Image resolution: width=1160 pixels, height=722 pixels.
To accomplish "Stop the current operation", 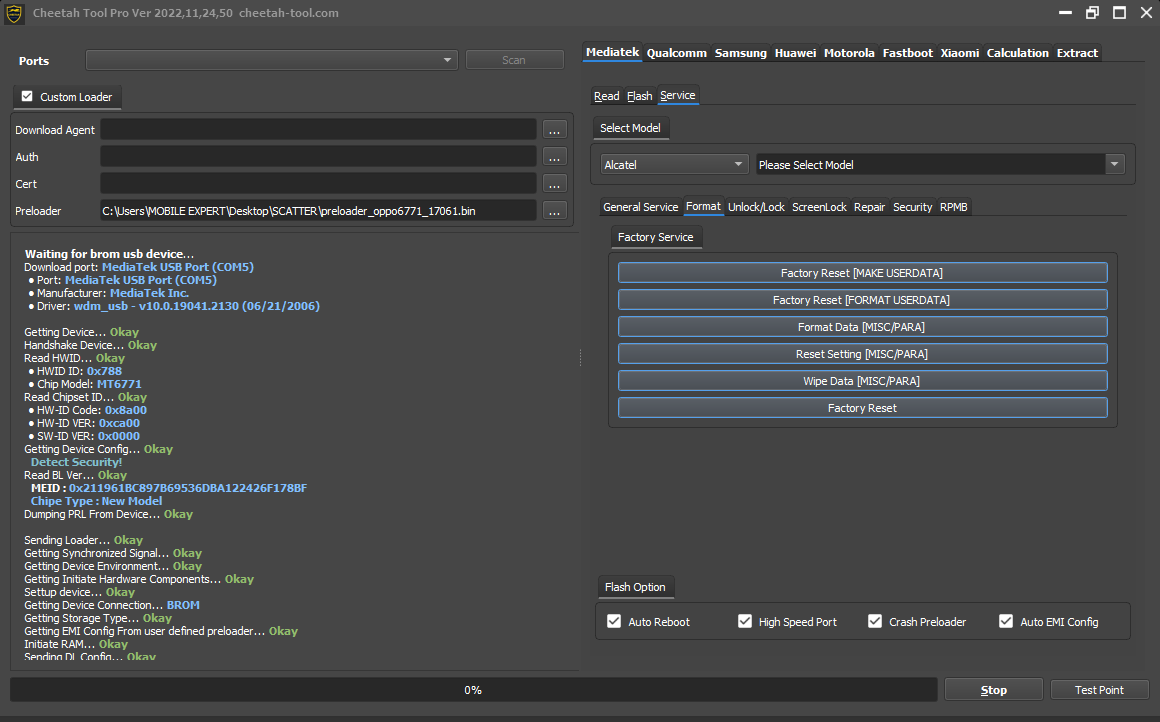I will [994, 689].
